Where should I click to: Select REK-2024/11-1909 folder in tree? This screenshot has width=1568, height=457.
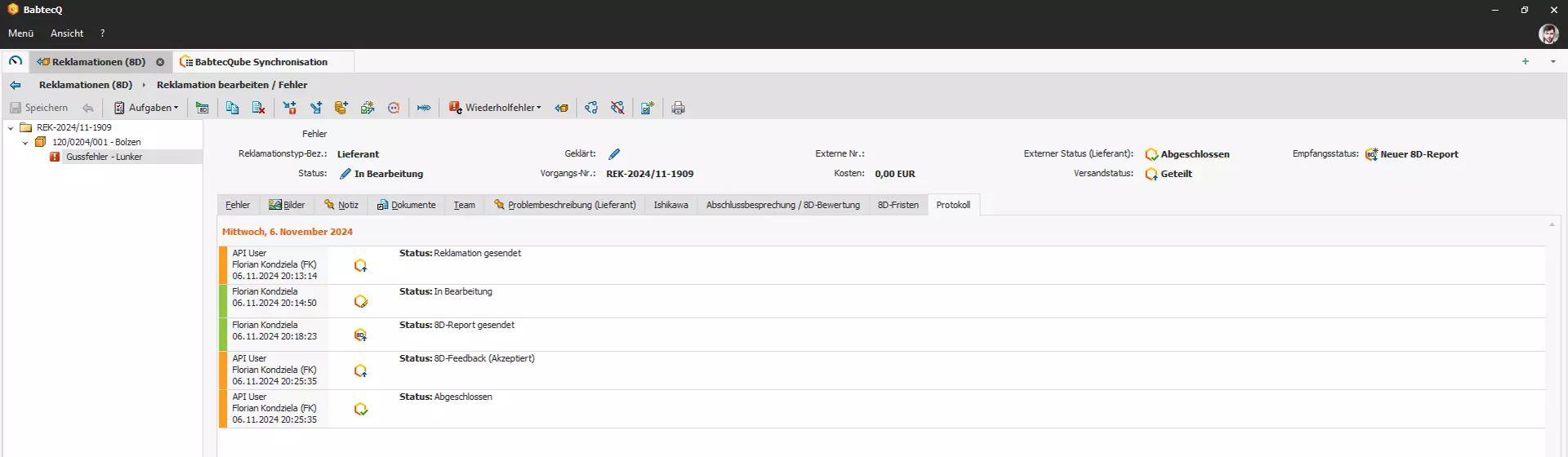click(73, 127)
